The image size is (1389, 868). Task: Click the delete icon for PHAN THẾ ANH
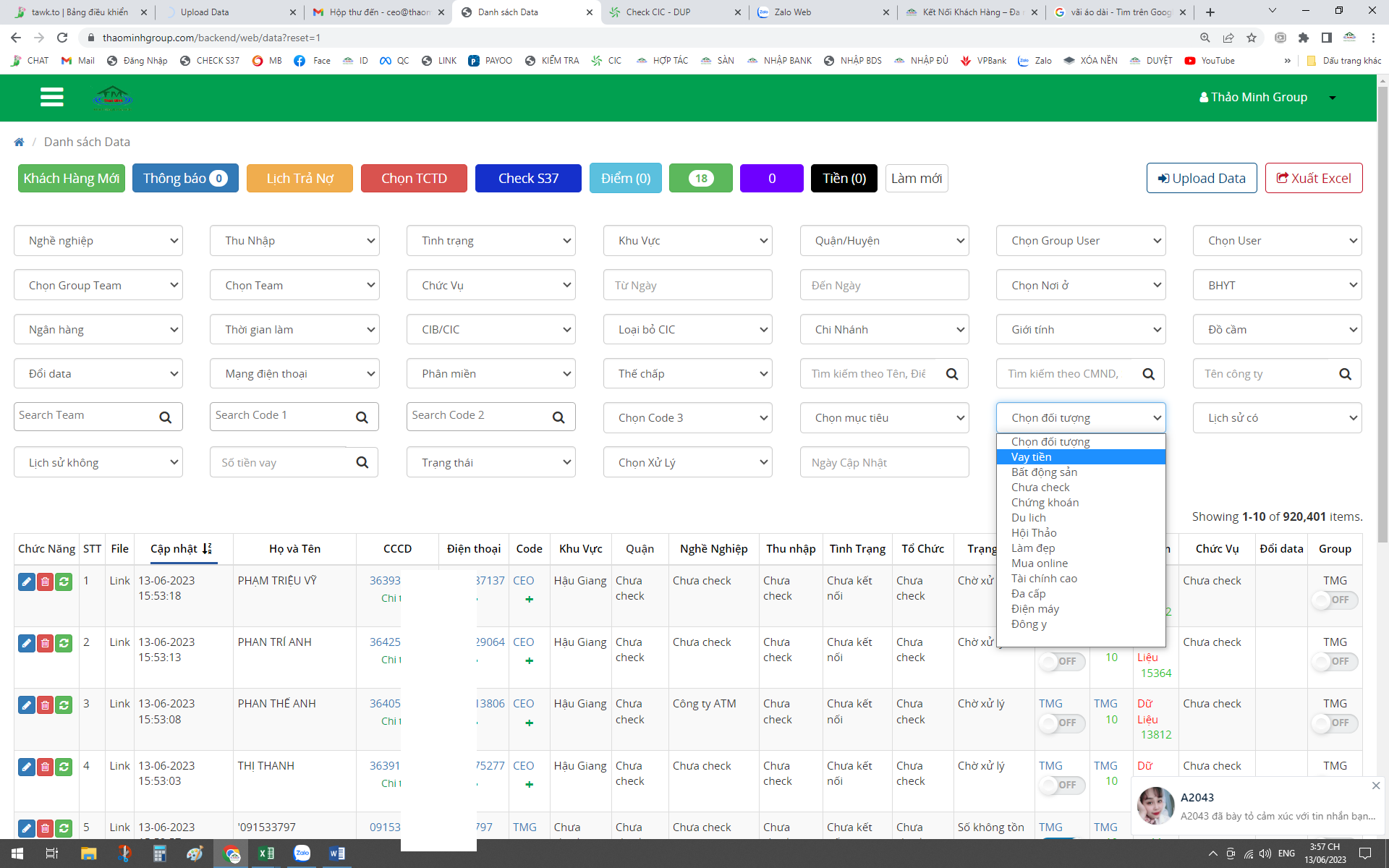tap(45, 705)
